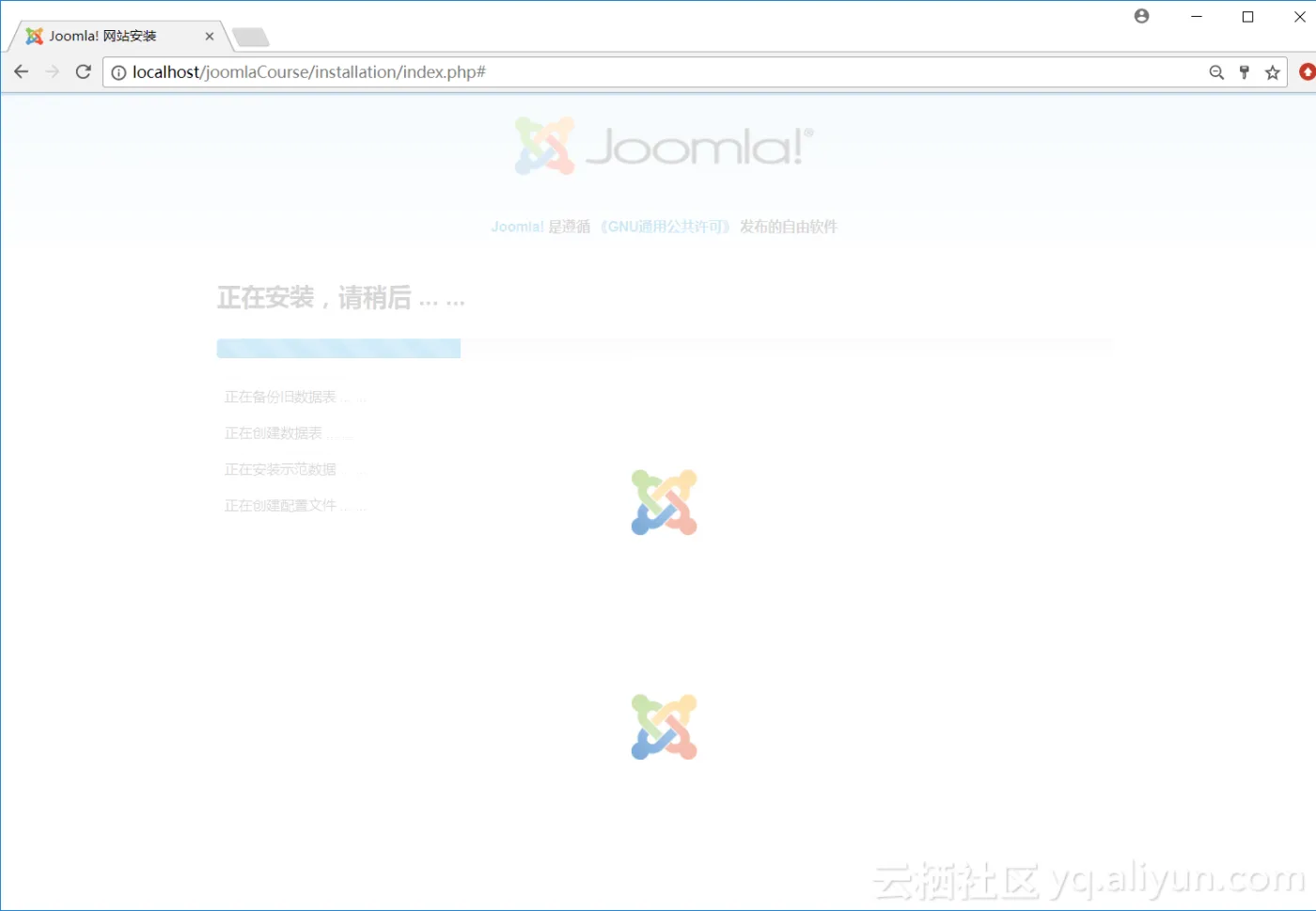Reload the Joomla installation page
This screenshot has height=911, width=1316.
pos(84,71)
